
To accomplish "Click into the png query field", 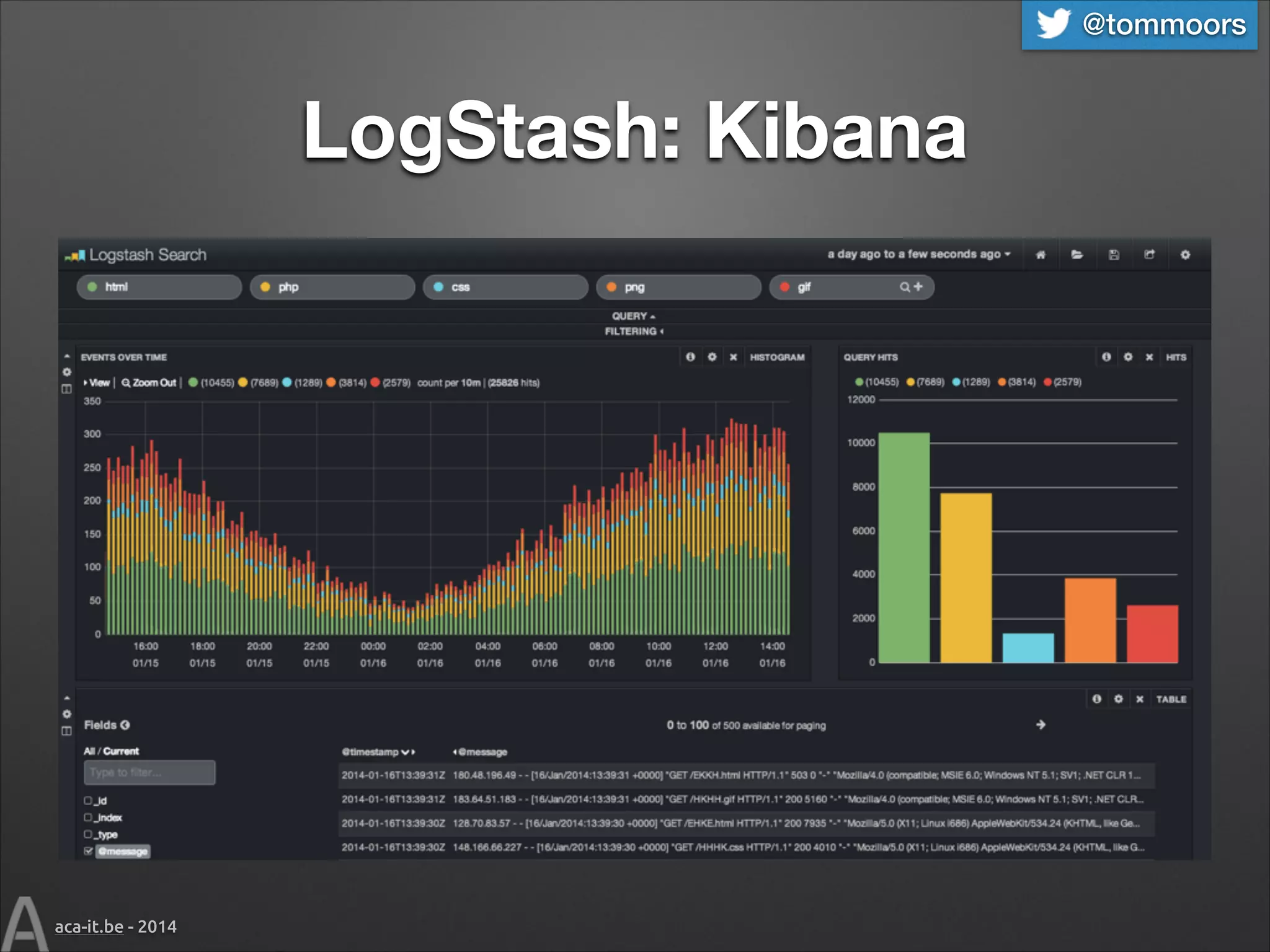I will [x=678, y=287].
